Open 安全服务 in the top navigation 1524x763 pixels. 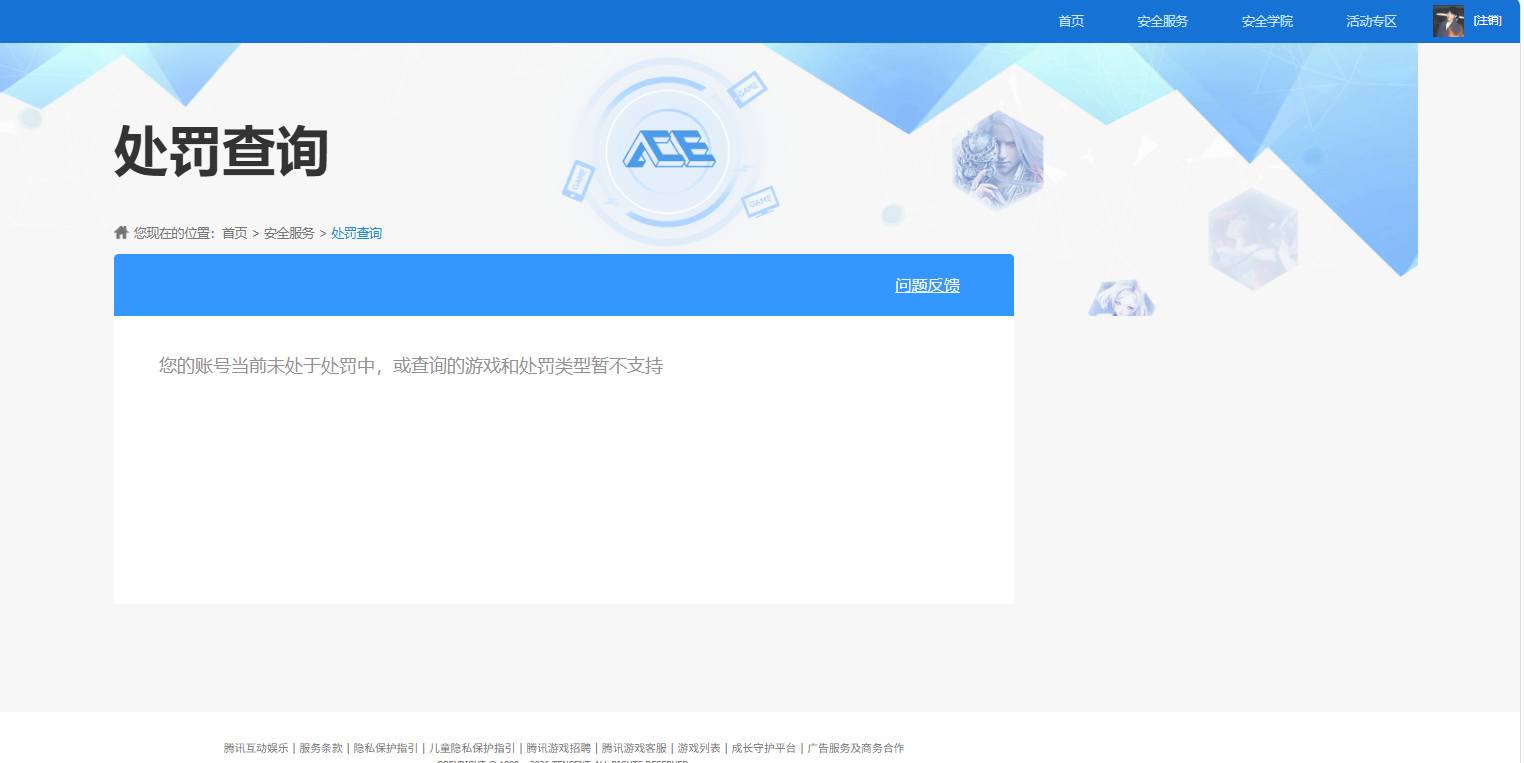[1162, 21]
